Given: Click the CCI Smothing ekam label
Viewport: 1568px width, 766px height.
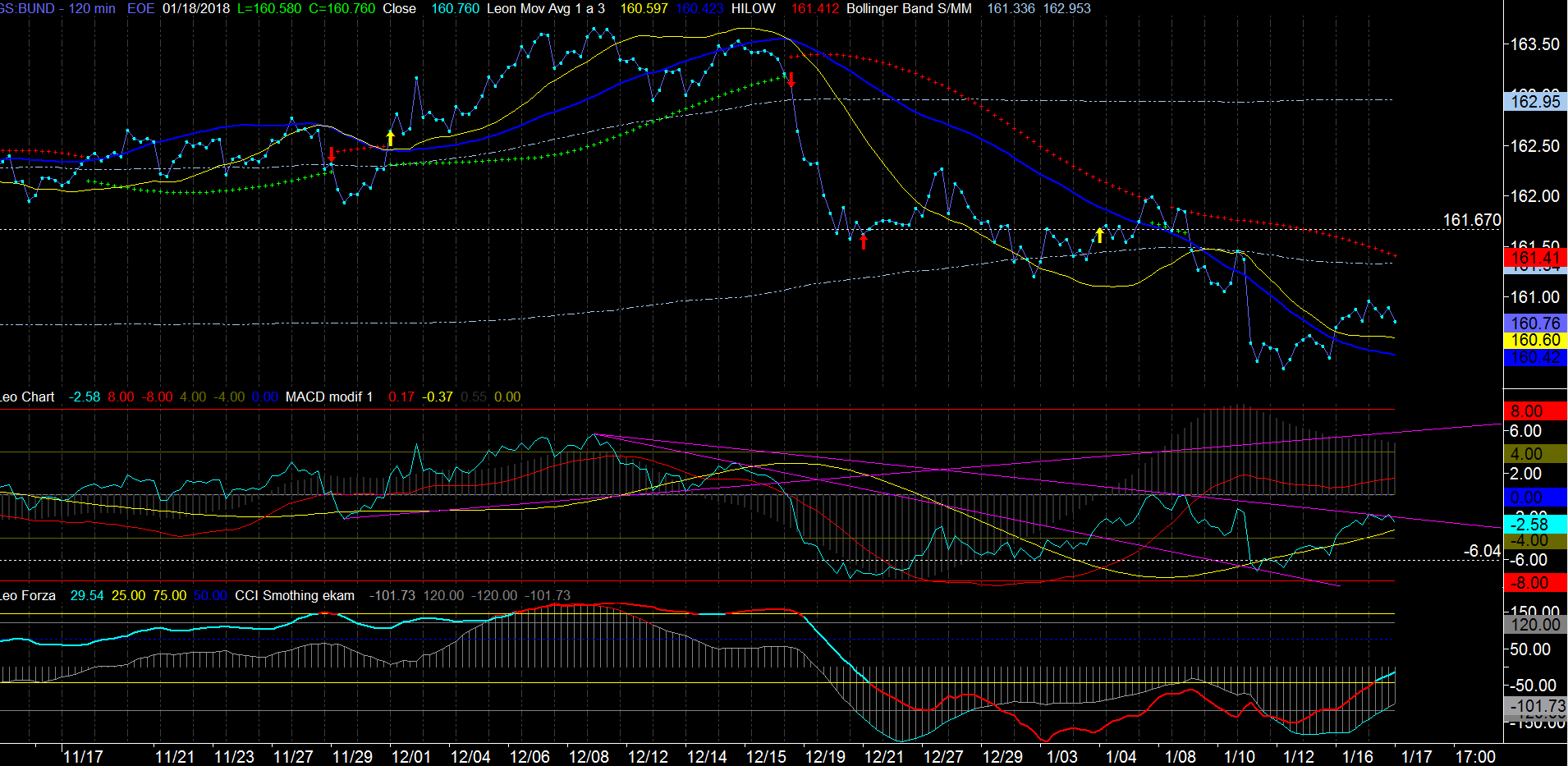Looking at the screenshot, I should pyautogui.click(x=295, y=596).
